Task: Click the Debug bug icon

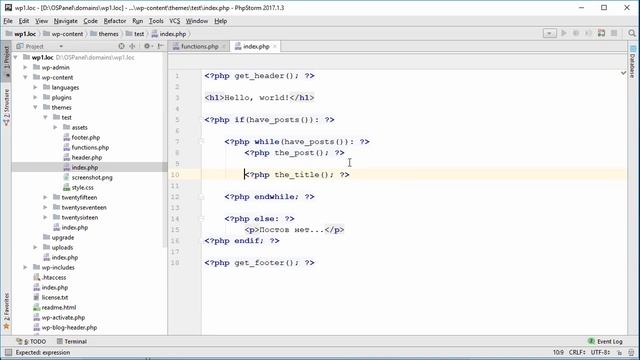Action: [576, 33]
